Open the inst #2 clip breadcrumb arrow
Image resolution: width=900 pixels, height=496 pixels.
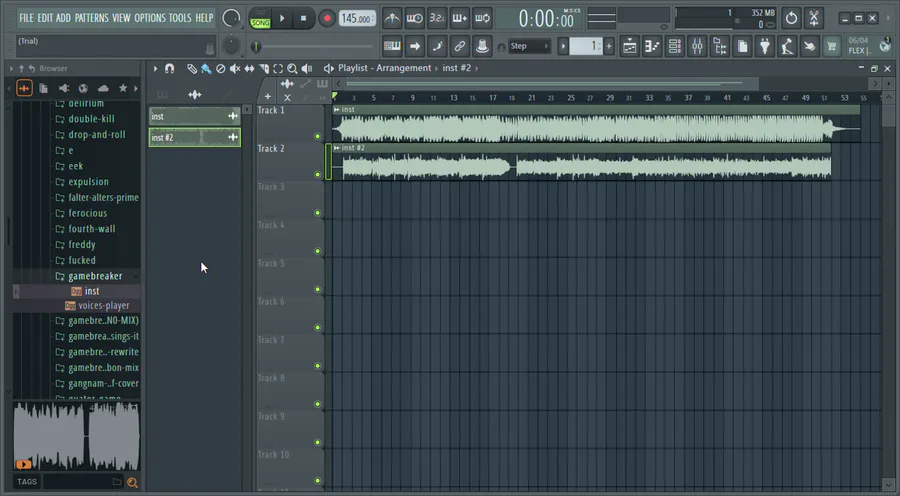[x=476, y=68]
